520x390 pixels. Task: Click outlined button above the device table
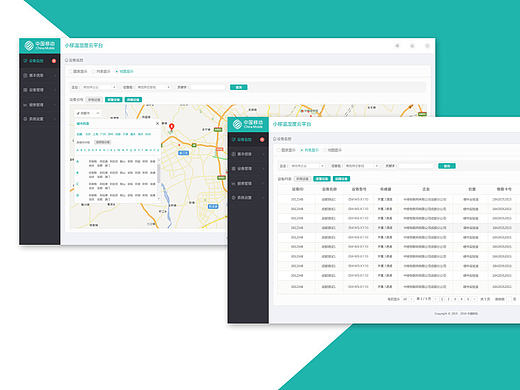tap(302, 179)
